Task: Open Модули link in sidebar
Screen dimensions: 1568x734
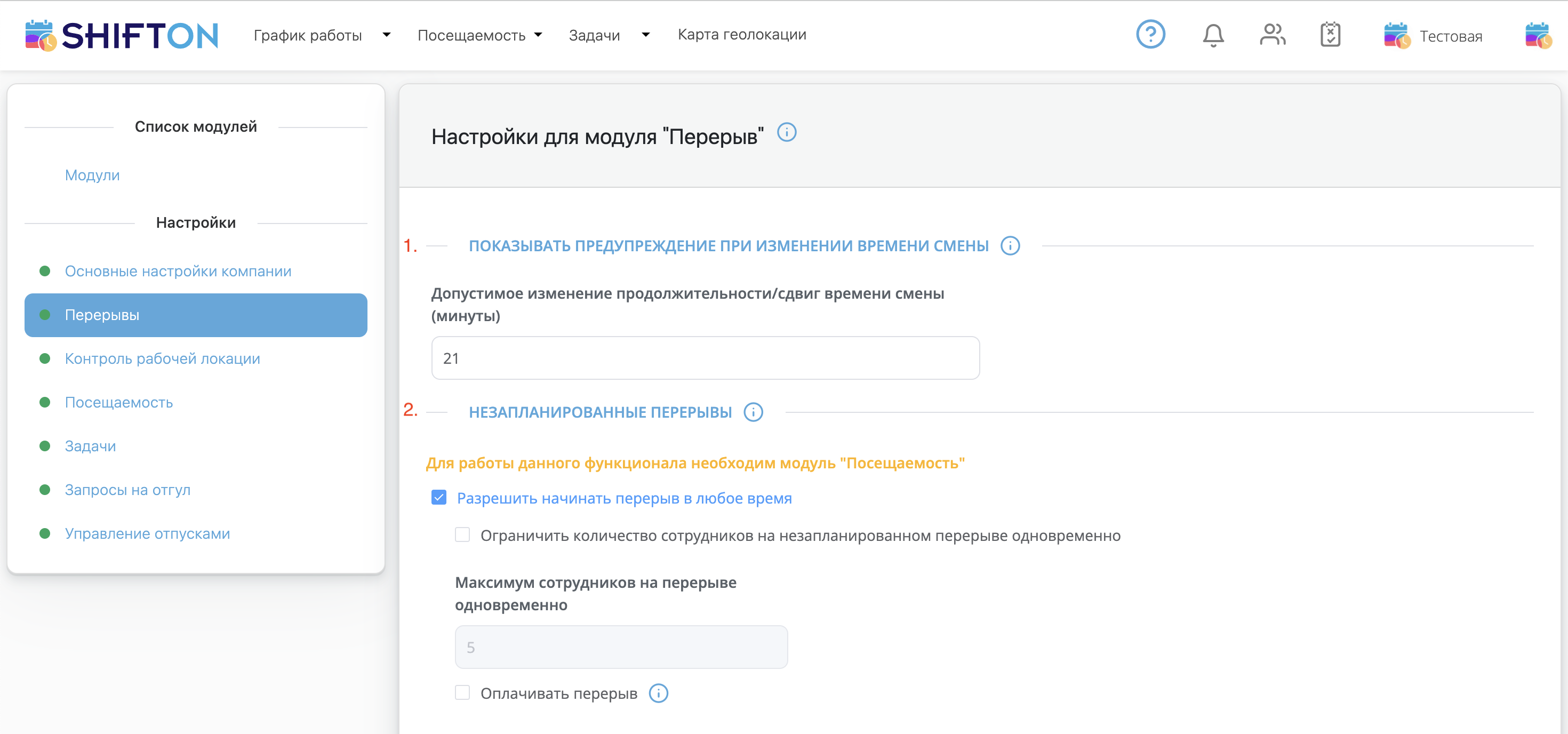Action: tap(92, 175)
